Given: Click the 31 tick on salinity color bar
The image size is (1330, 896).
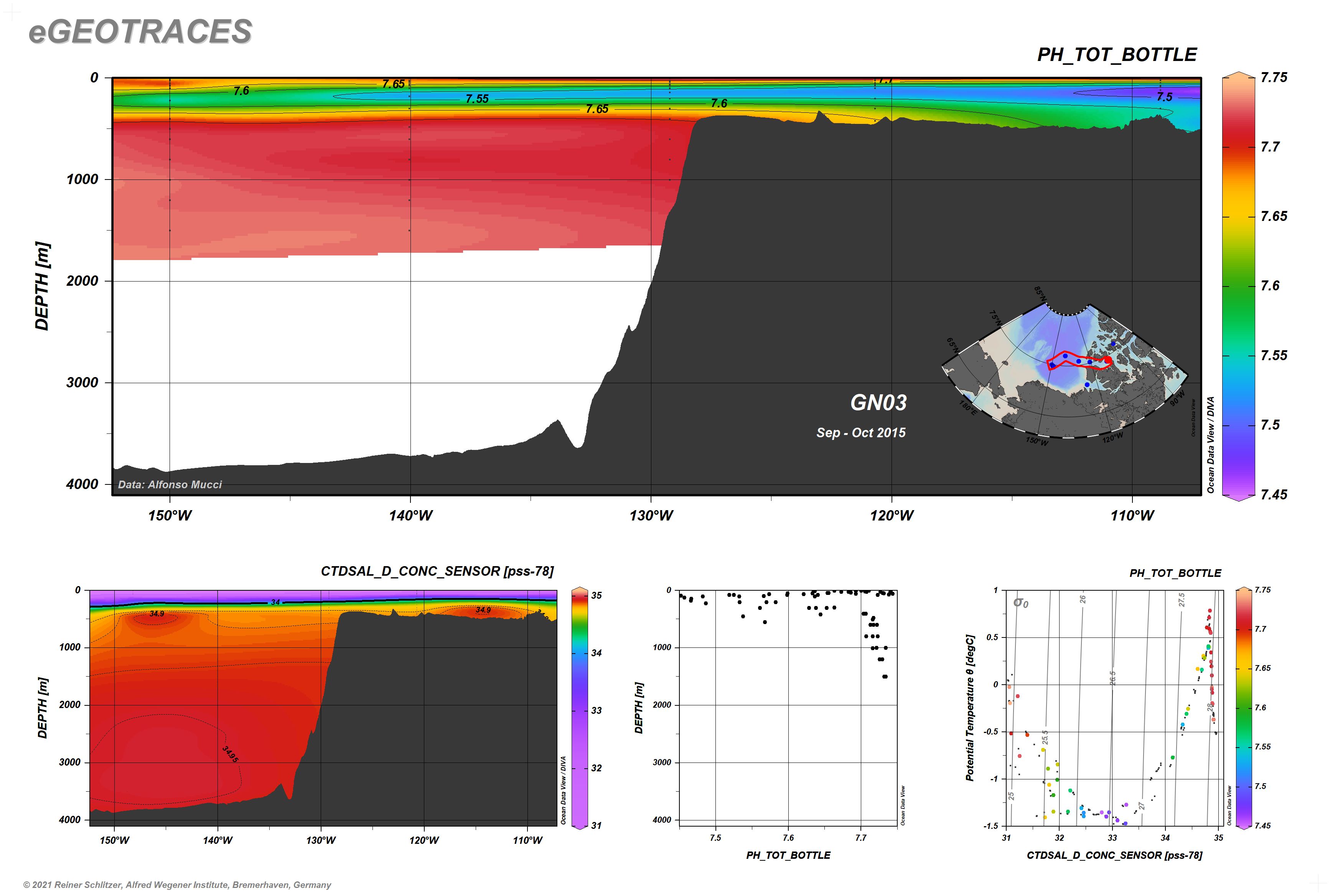Looking at the screenshot, I should [x=596, y=826].
